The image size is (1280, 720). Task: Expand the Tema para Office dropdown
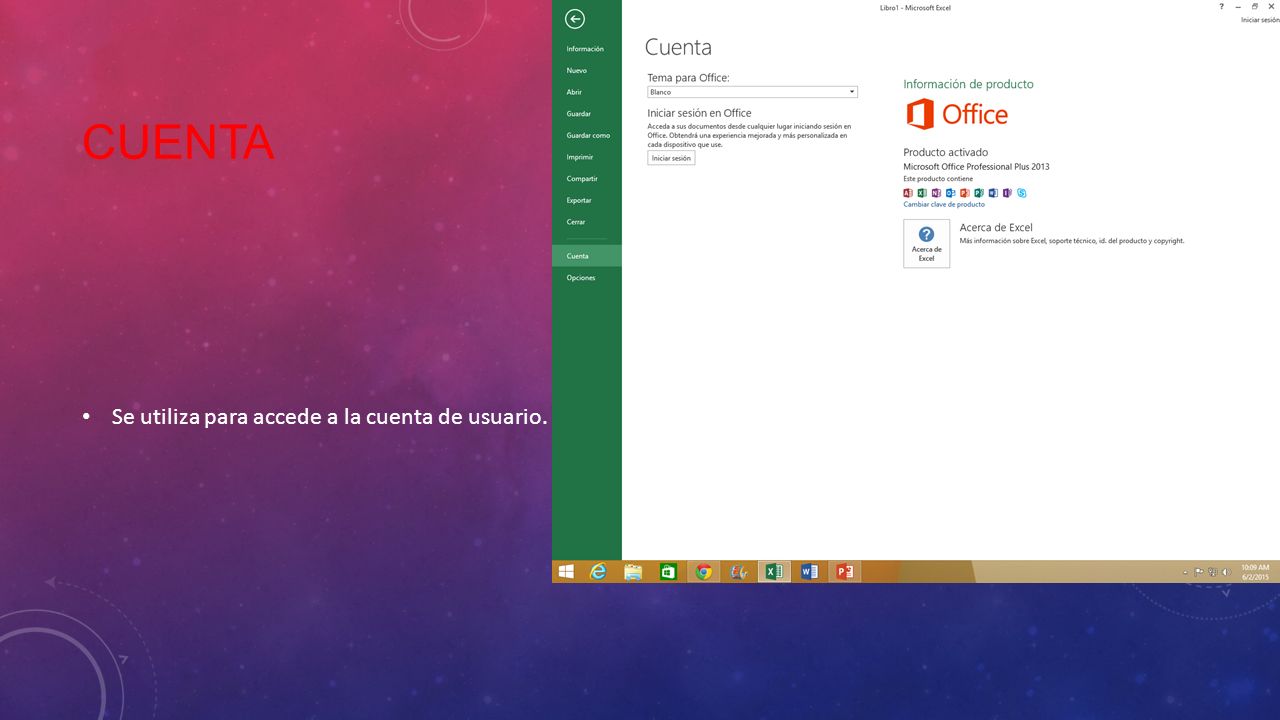(x=752, y=92)
